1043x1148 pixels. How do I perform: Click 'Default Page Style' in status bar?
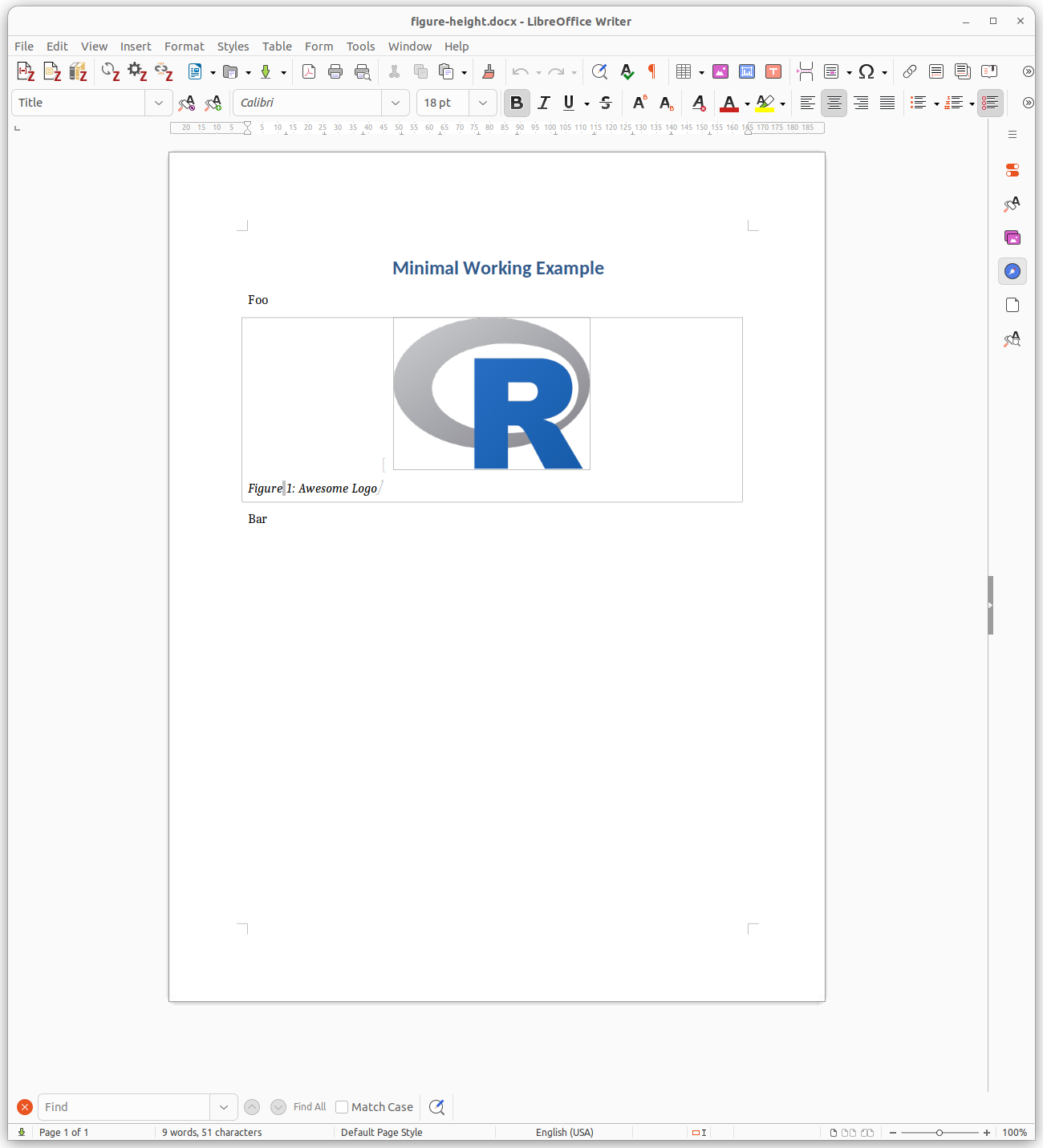(x=382, y=1133)
